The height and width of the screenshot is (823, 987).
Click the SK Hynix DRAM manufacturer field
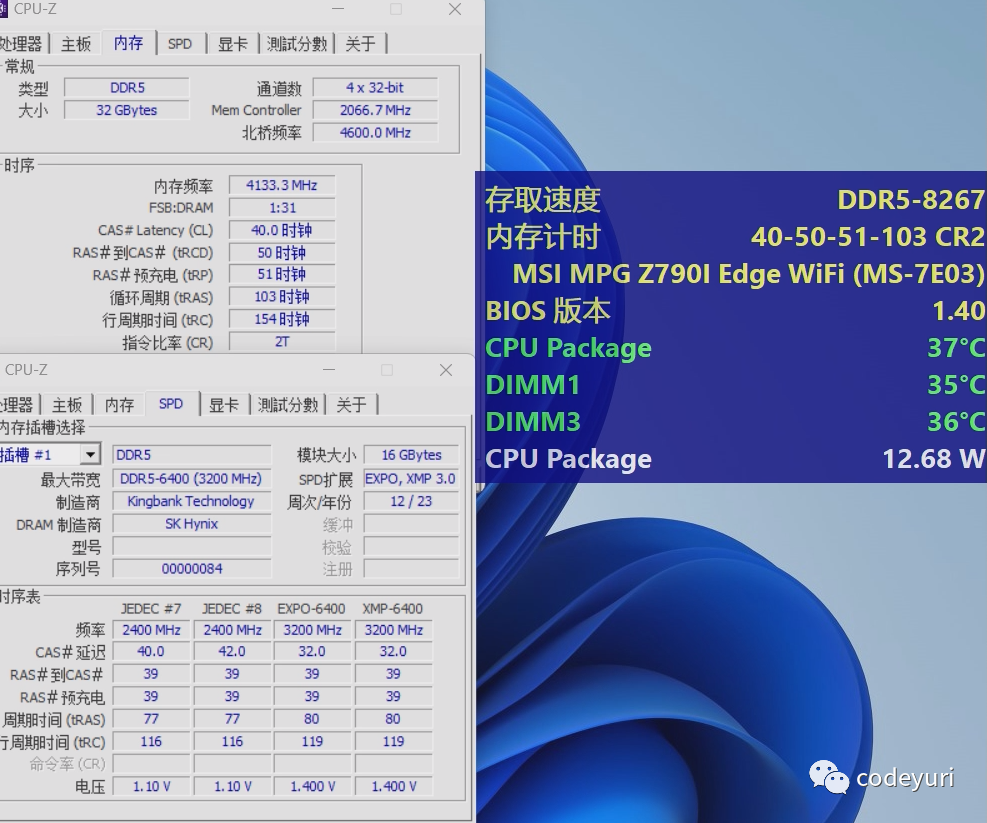point(191,524)
